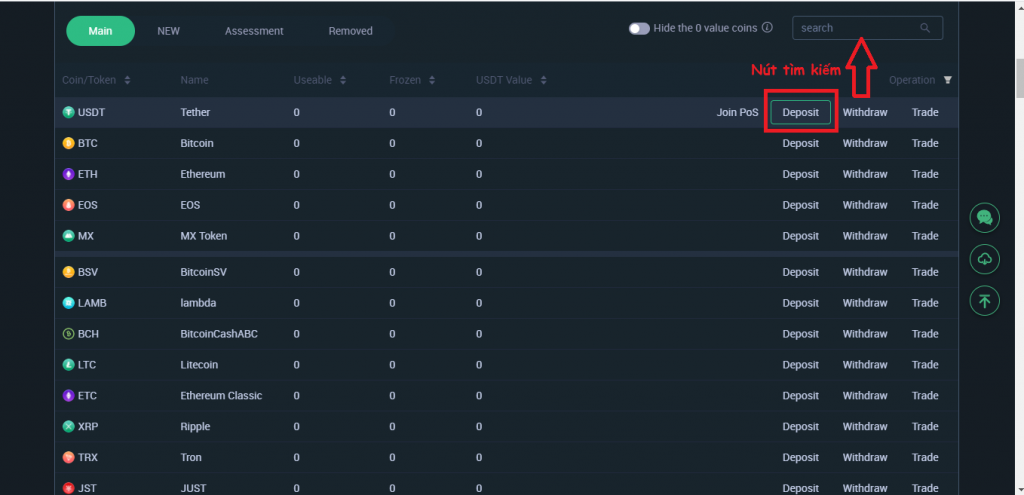Click the name lambda
This screenshot has height=495, width=1024.
click(198, 303)
